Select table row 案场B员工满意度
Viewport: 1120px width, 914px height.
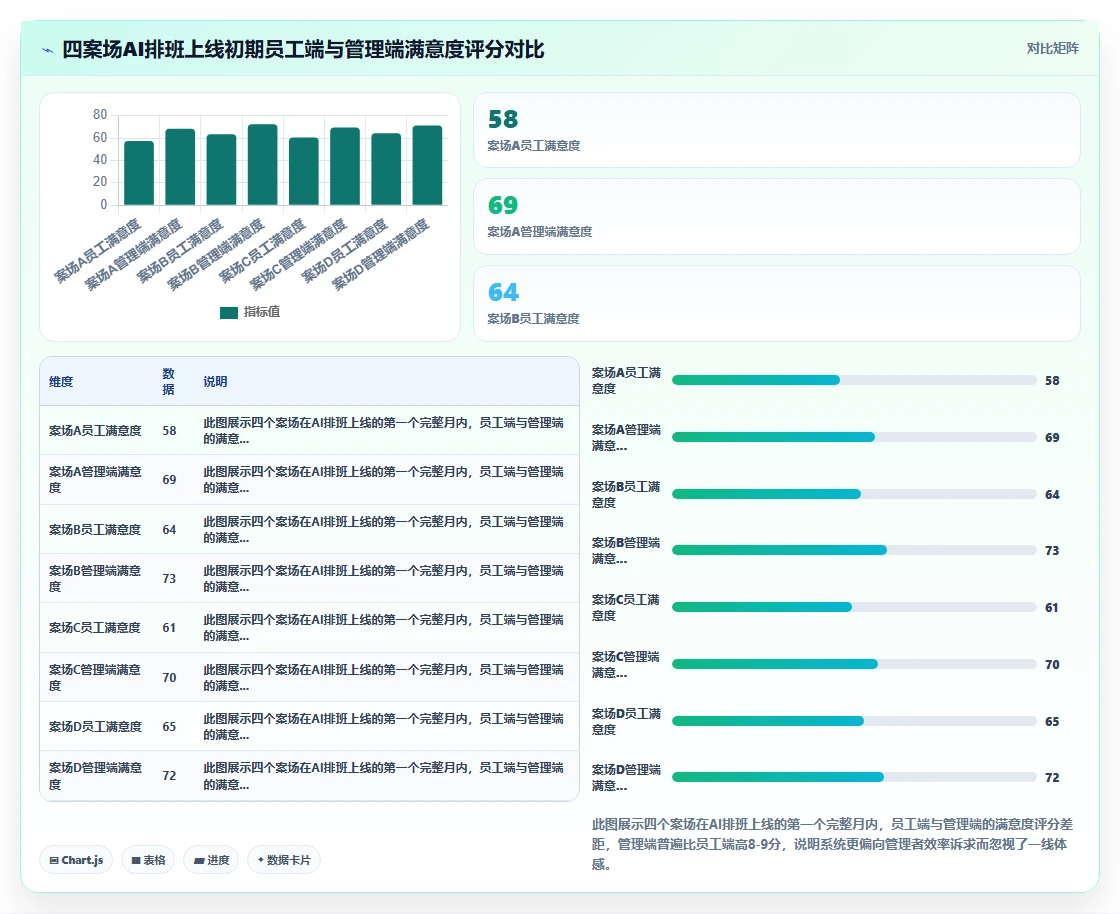[309, 529]
